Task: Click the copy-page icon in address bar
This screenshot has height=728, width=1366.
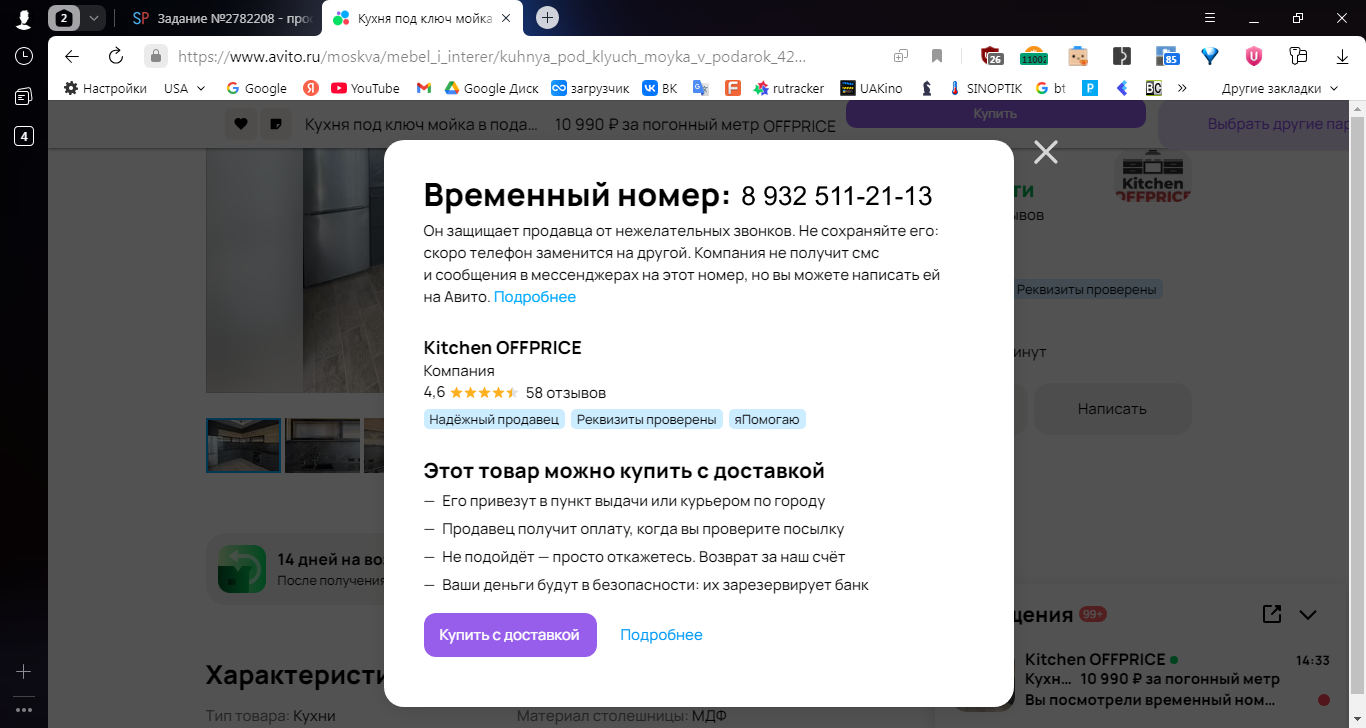Action: tap(901, 56)
